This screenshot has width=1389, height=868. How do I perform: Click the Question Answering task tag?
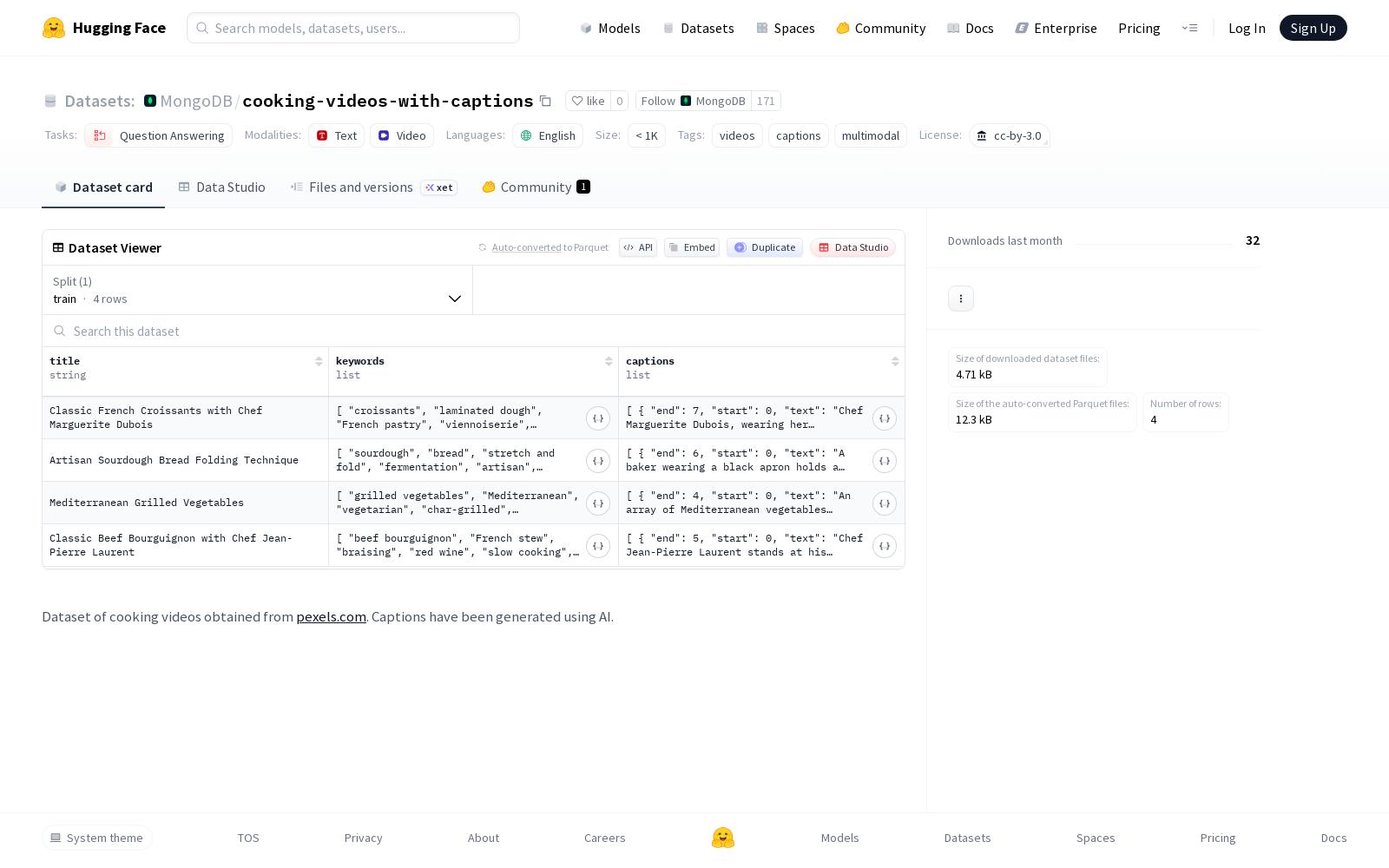[159, 135]
